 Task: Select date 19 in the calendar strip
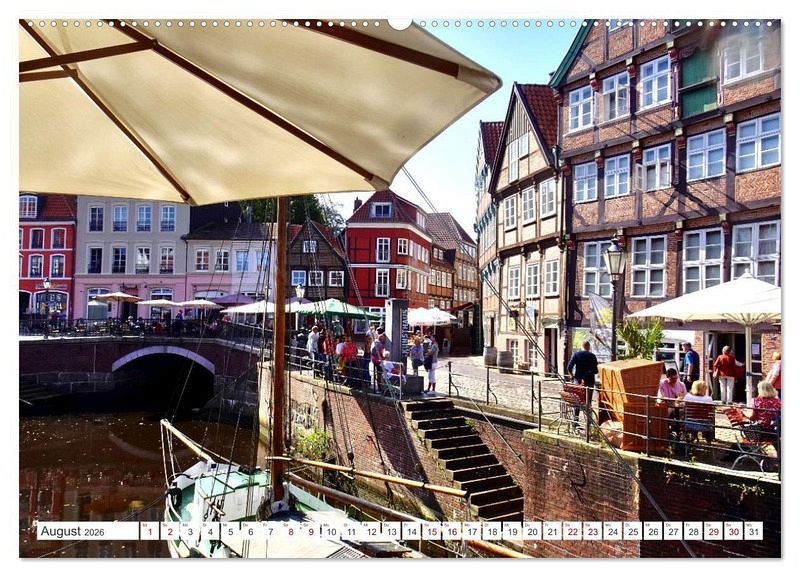point(512,531)
